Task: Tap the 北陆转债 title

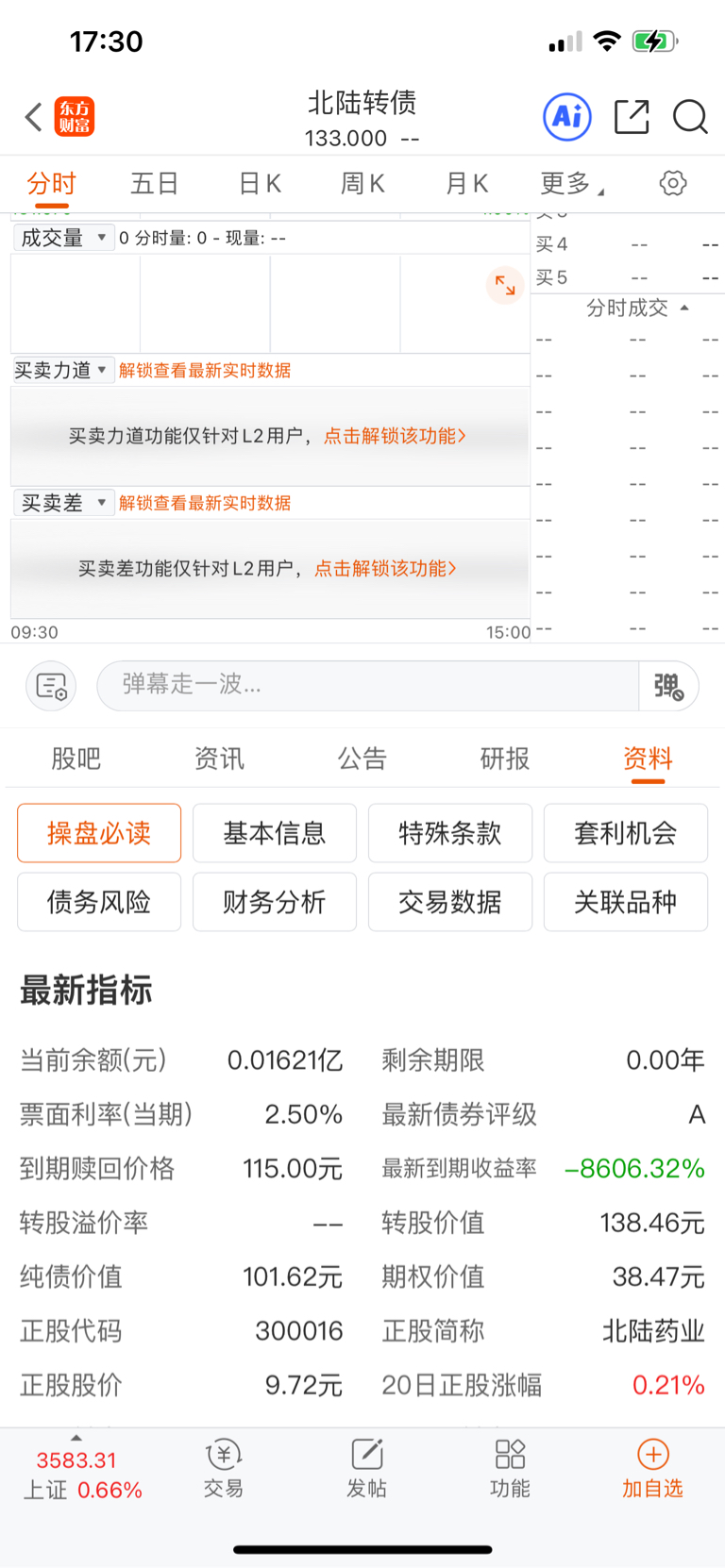Action: 362,102
